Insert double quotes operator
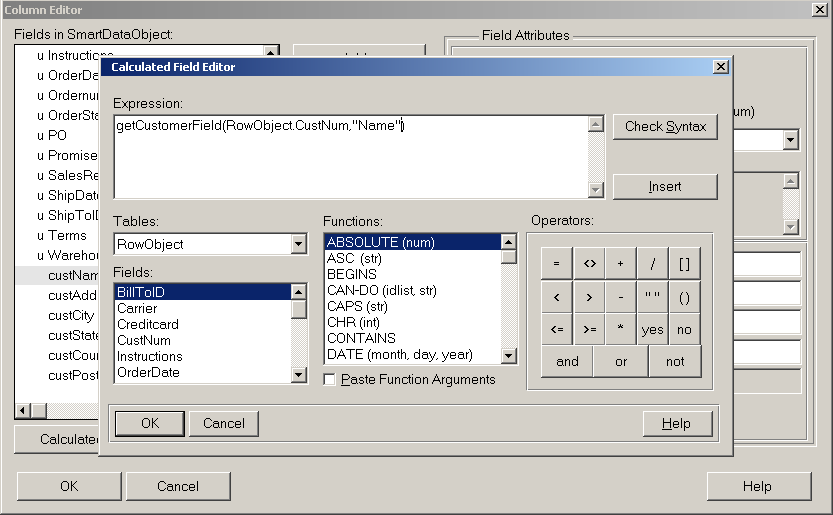 (x=653, y=297)
